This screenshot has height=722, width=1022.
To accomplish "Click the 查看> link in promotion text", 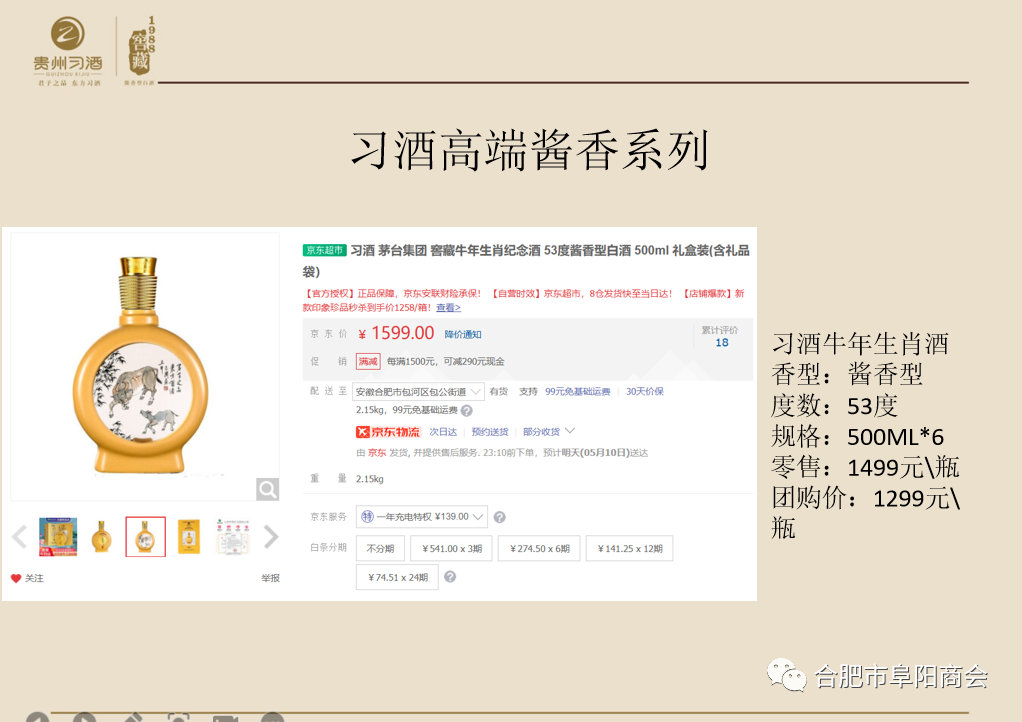I will (x=448, y=308).
